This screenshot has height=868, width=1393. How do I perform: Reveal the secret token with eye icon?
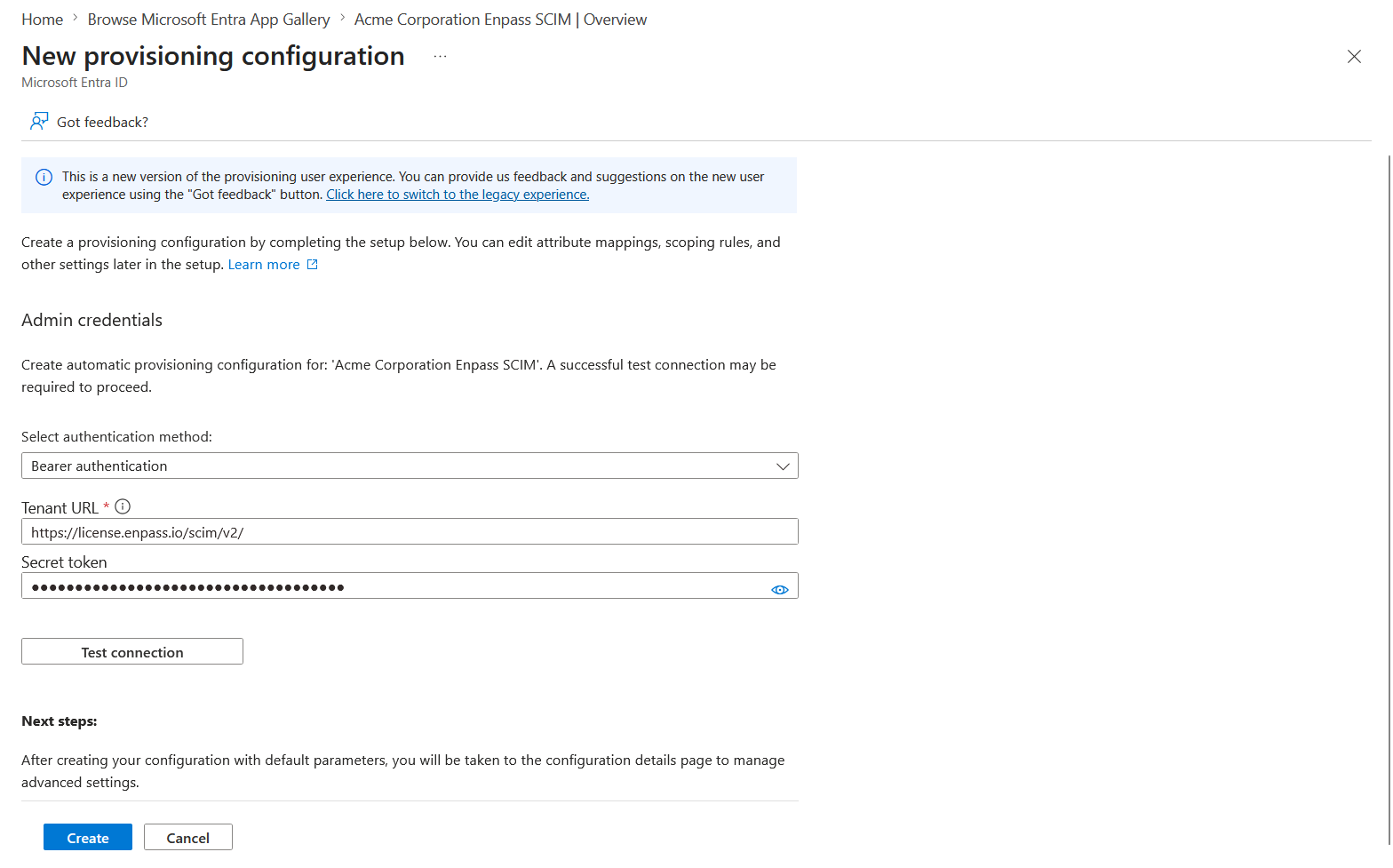[779, 590]
